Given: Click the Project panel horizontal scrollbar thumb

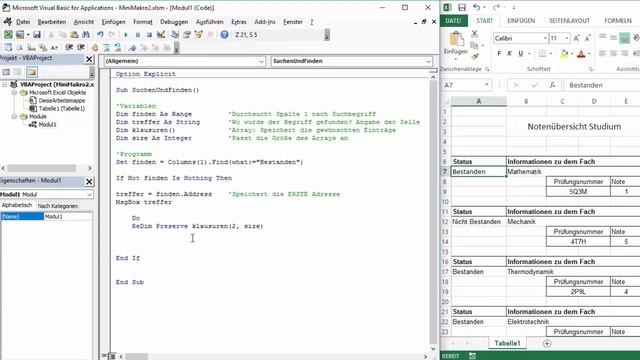Looking at the screenshot, I should coord(42,168).
